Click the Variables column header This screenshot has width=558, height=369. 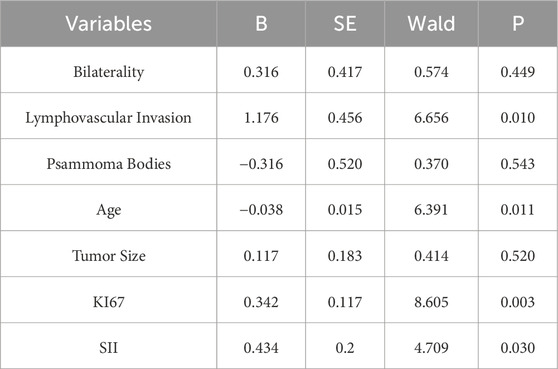click(x=109, y=23)
